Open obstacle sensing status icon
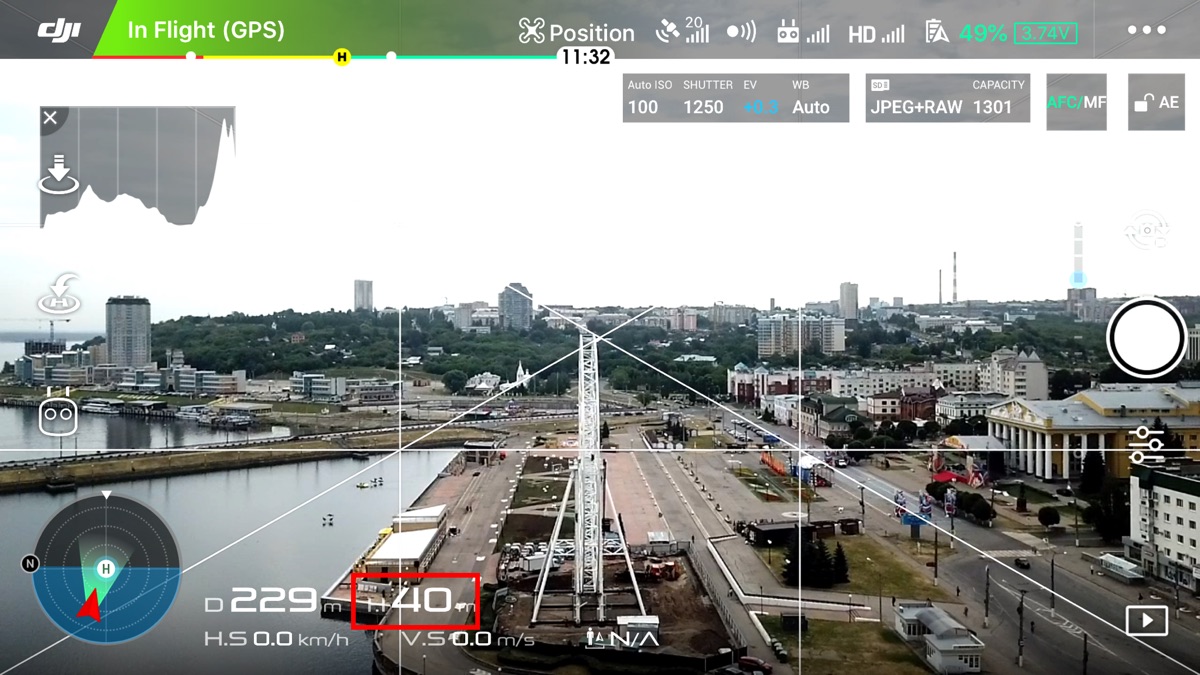 pos(741,32)
